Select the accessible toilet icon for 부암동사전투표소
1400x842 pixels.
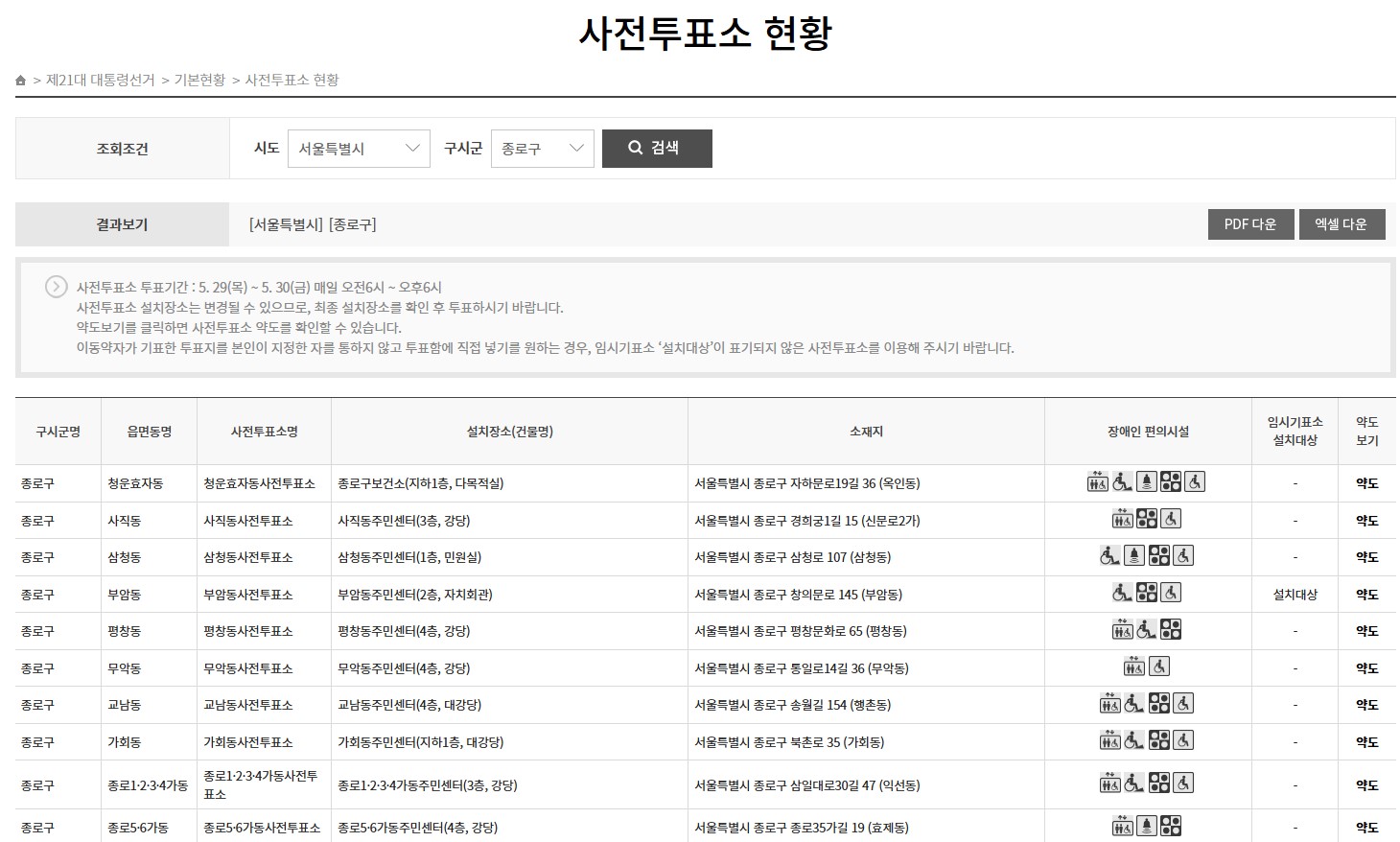(x=1170, y=593)
